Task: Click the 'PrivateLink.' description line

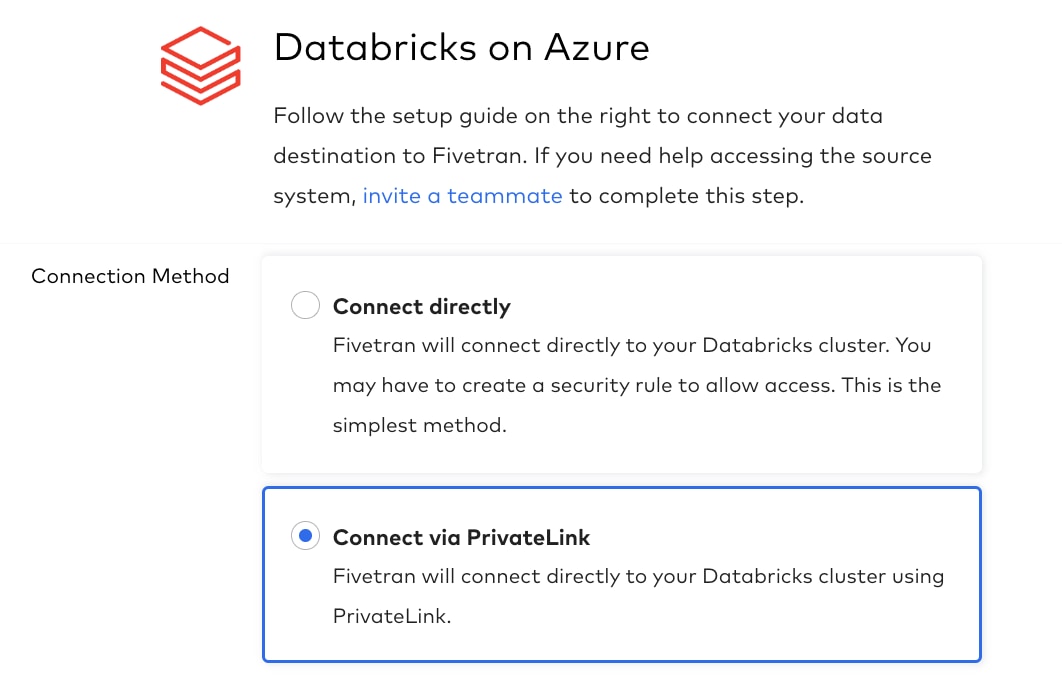Action: tap(391, 616)
